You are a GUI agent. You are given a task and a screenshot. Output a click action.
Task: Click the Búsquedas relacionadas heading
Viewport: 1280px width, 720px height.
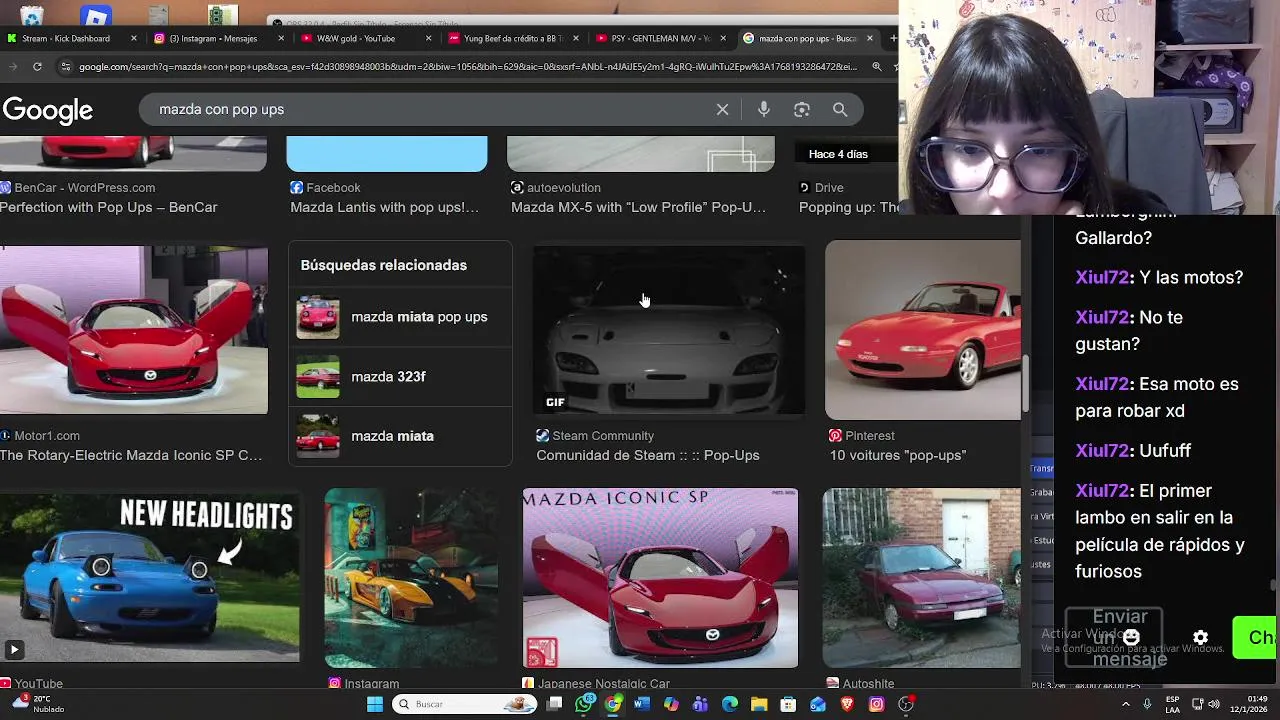384,265
